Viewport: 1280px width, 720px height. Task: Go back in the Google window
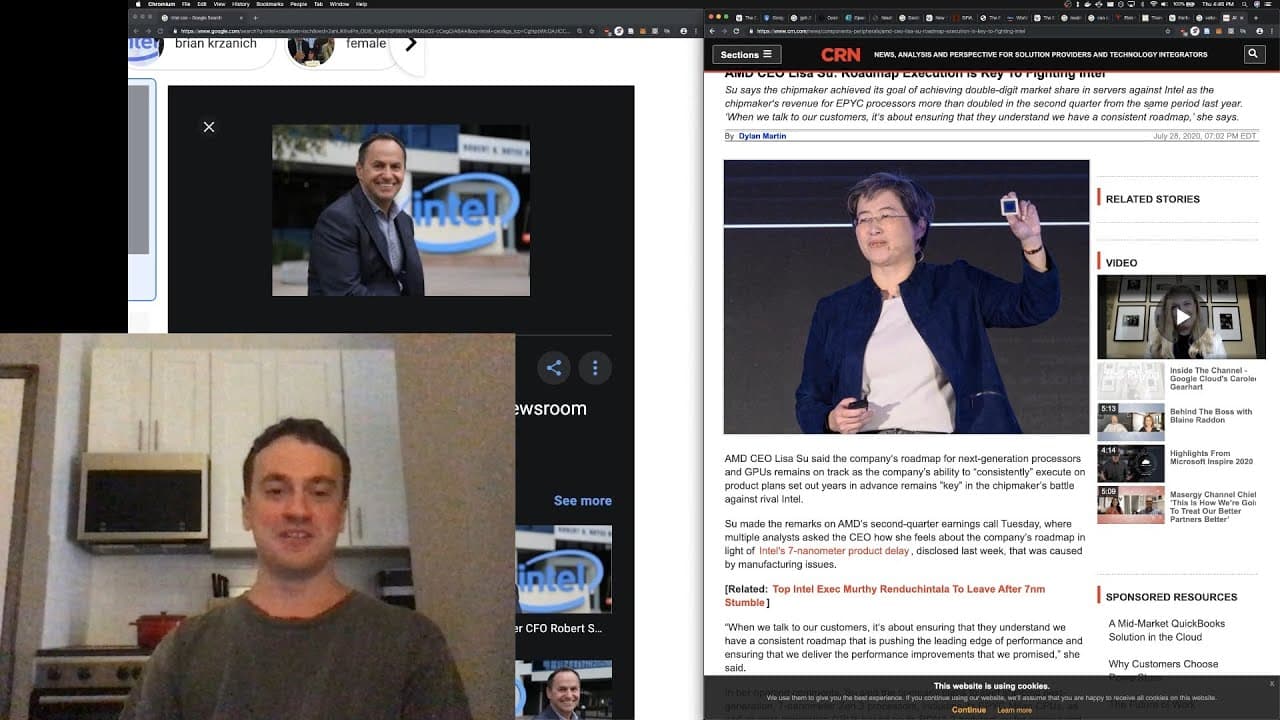pyautogui.click(x=136, y=31)
